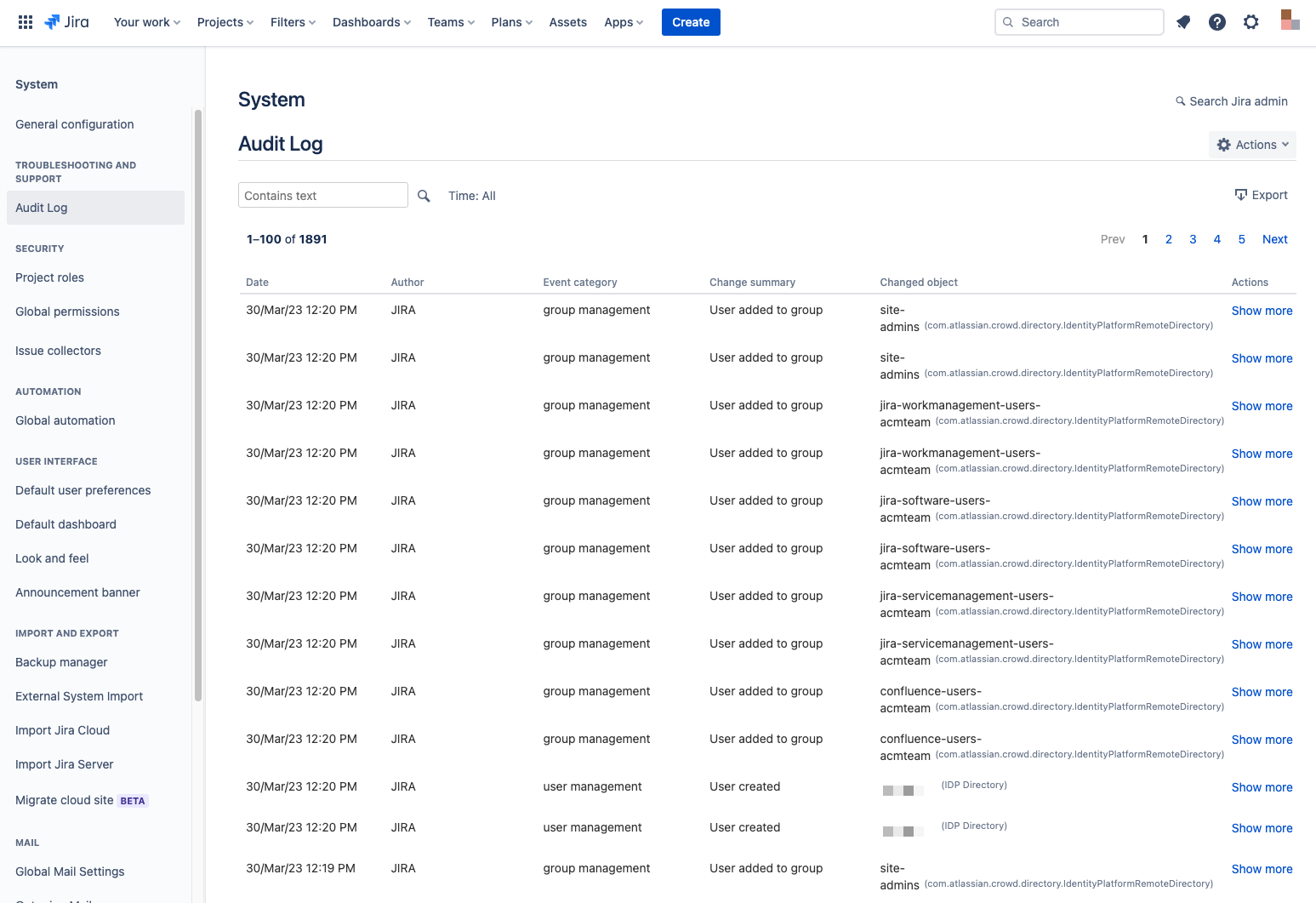1316x903 pixels.
Task: Open the Filters menu
Action: [x=292, y=22]
